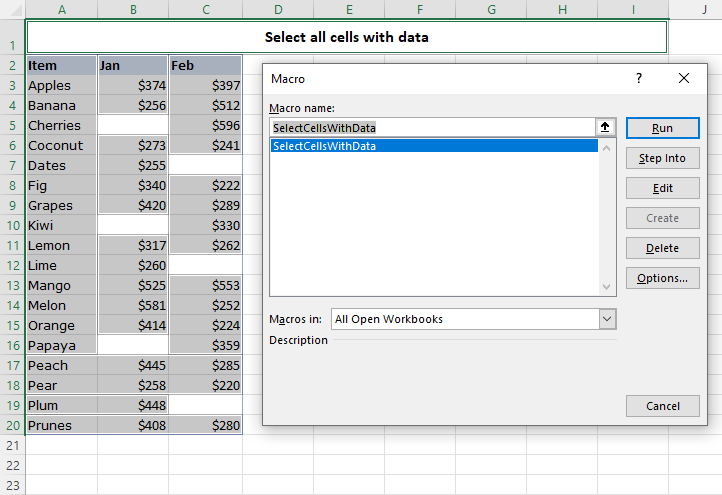The height and width of the screenshot is (495, 722).
Task: Delete the SelectCellsWithData macro
Action: coord(661,248)
